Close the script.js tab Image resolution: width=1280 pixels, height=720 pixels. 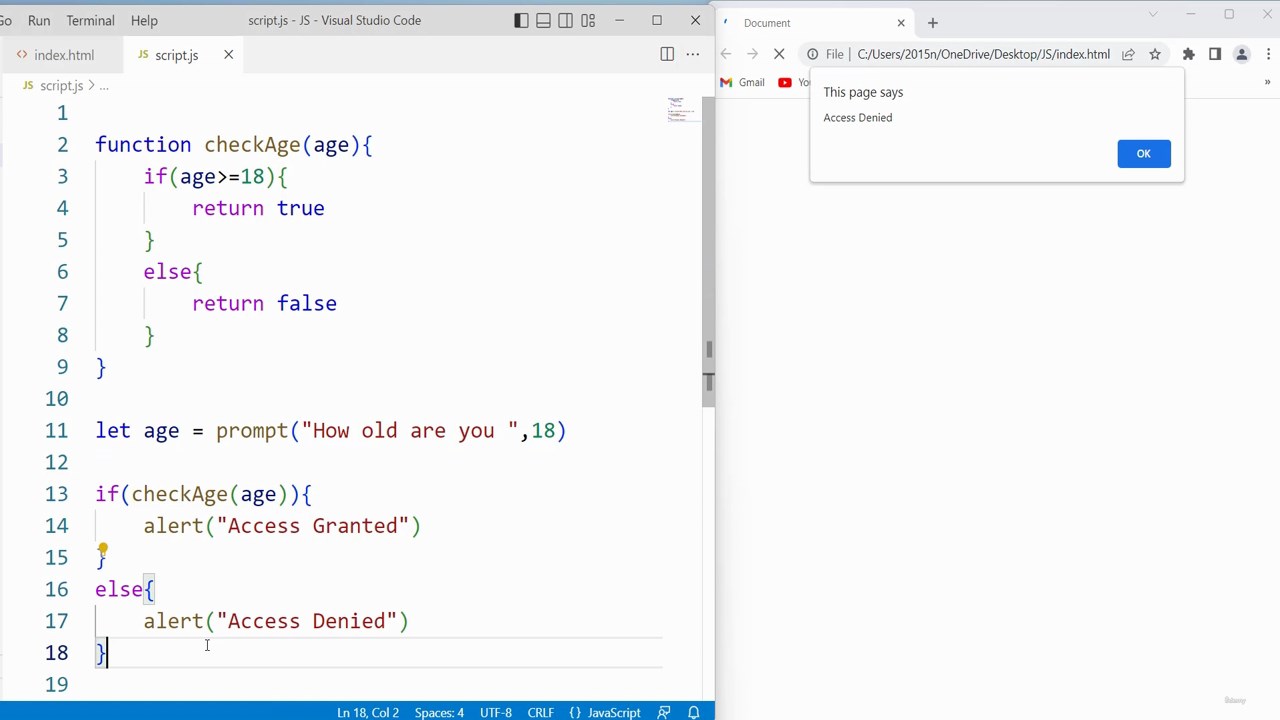point(228,55)
